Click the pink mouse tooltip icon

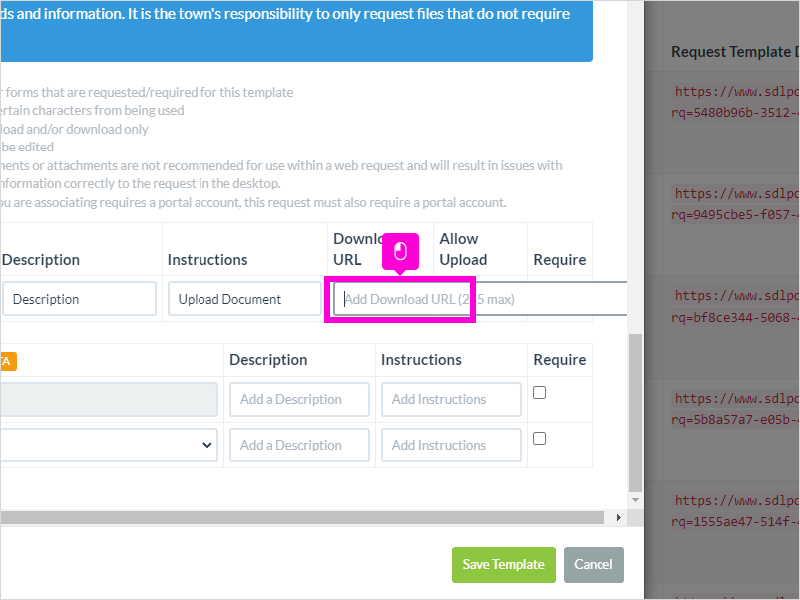401,252
